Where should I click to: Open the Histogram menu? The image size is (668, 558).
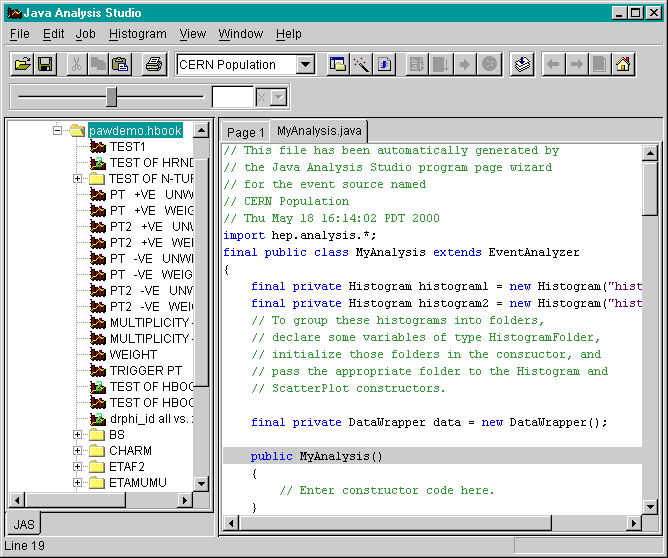(137, 34)
